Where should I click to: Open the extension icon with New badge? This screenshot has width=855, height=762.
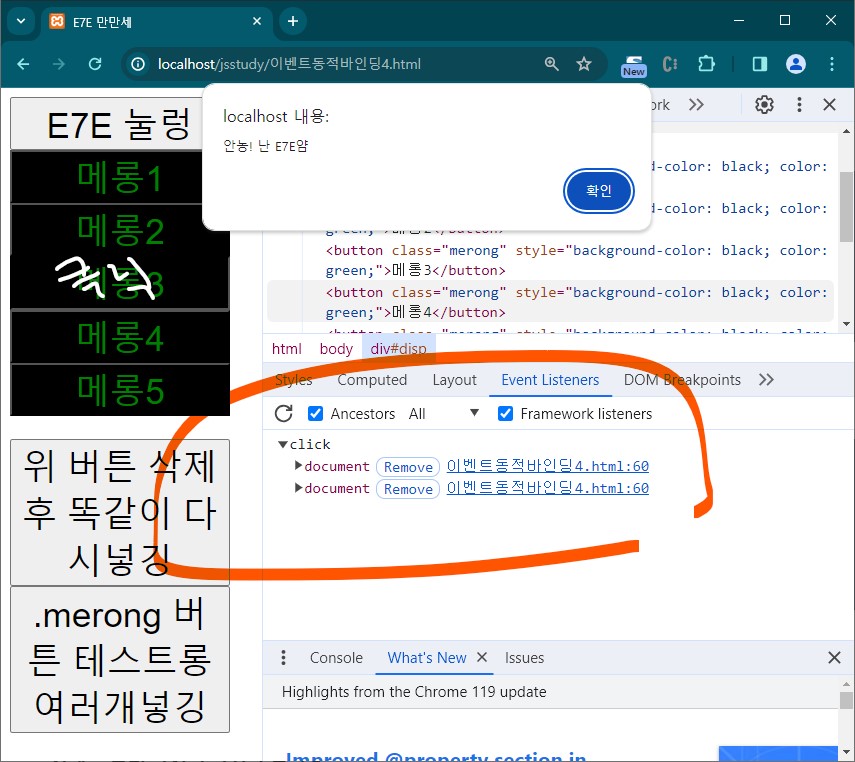(634, 65)
